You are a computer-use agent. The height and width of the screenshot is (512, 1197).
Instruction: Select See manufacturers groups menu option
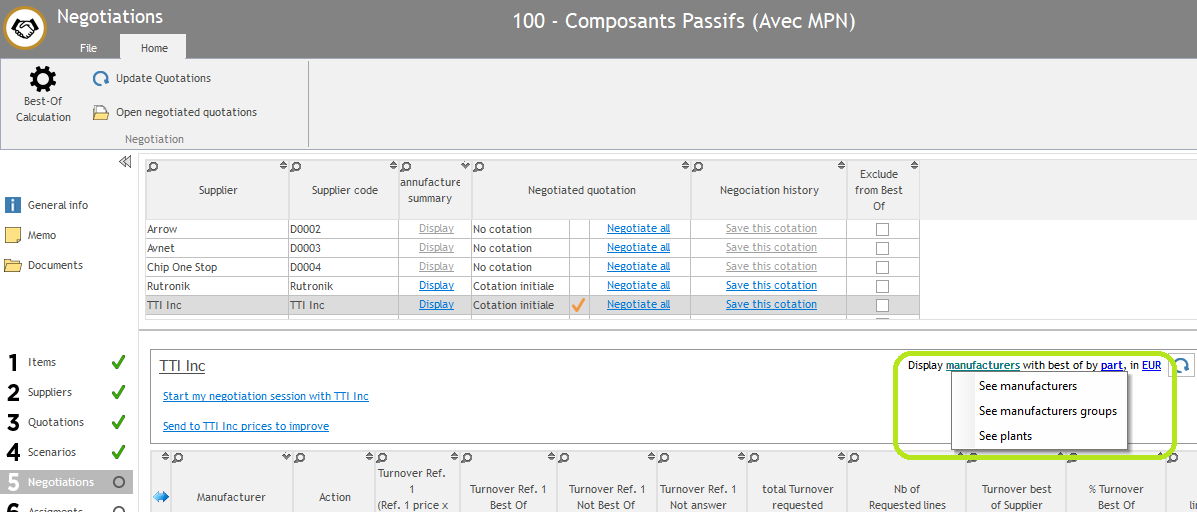click(x=1047, y=411)
